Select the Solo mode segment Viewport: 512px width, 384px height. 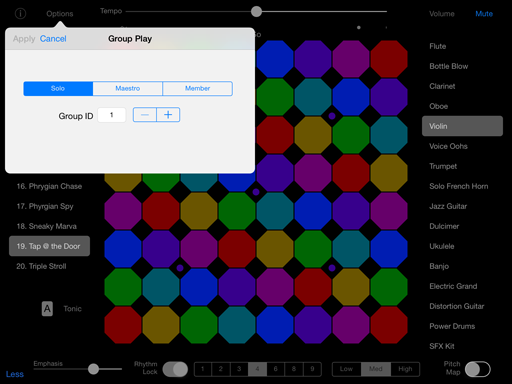point(58,88)
